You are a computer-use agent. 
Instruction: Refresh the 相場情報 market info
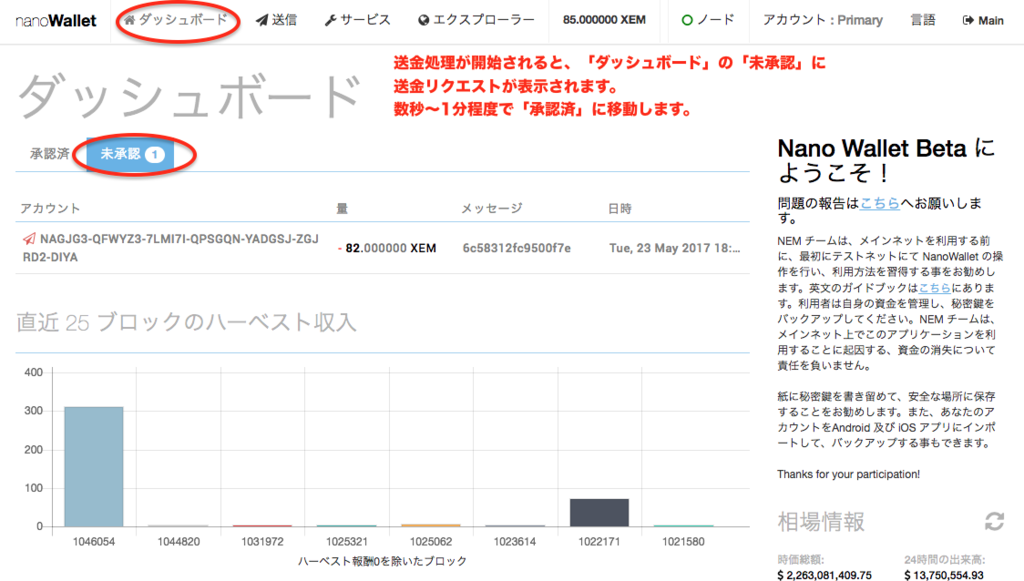click(994, 522)
